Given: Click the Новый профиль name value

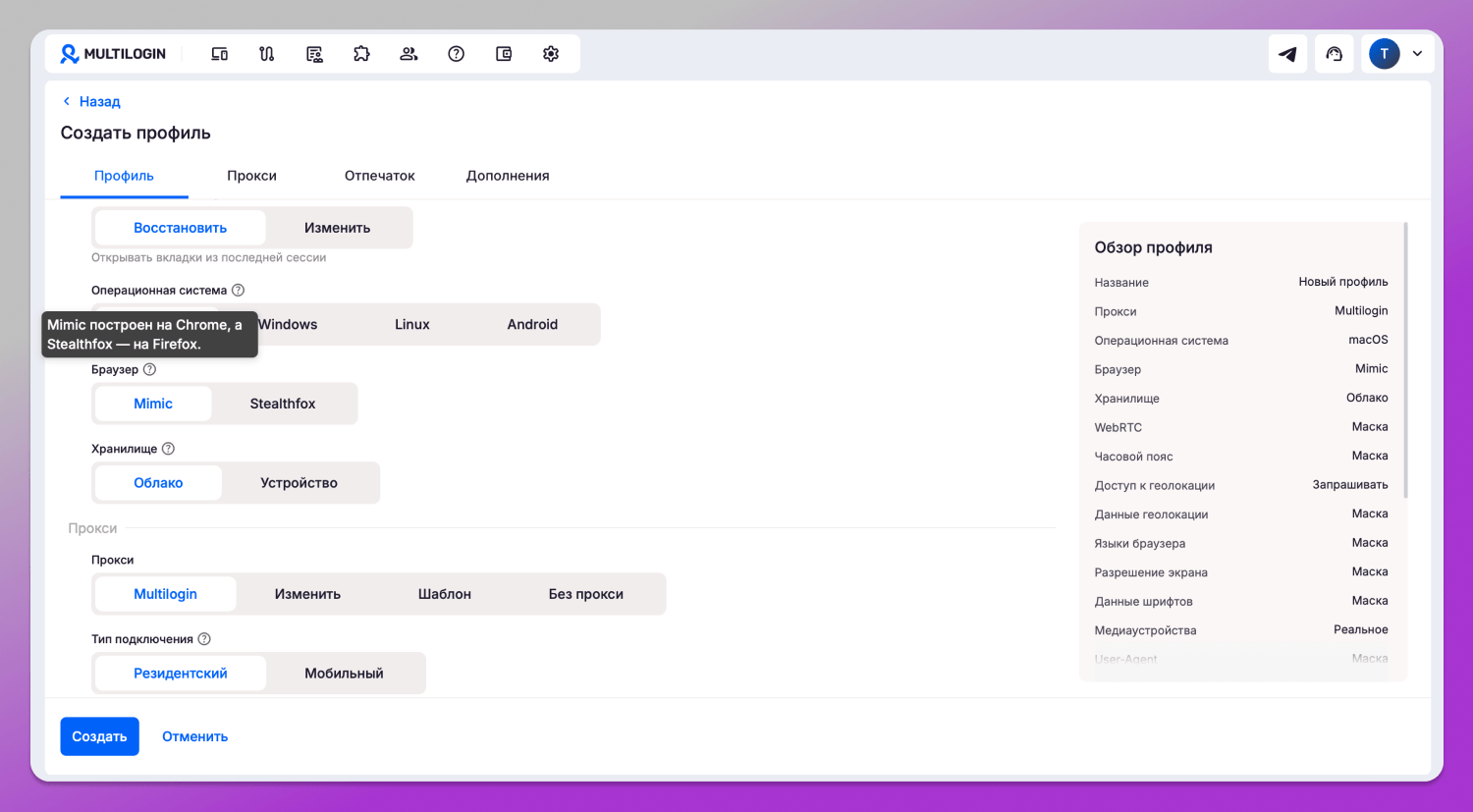Looking at the screenshot, I should pyautogui.click(x=1343, y=282).
